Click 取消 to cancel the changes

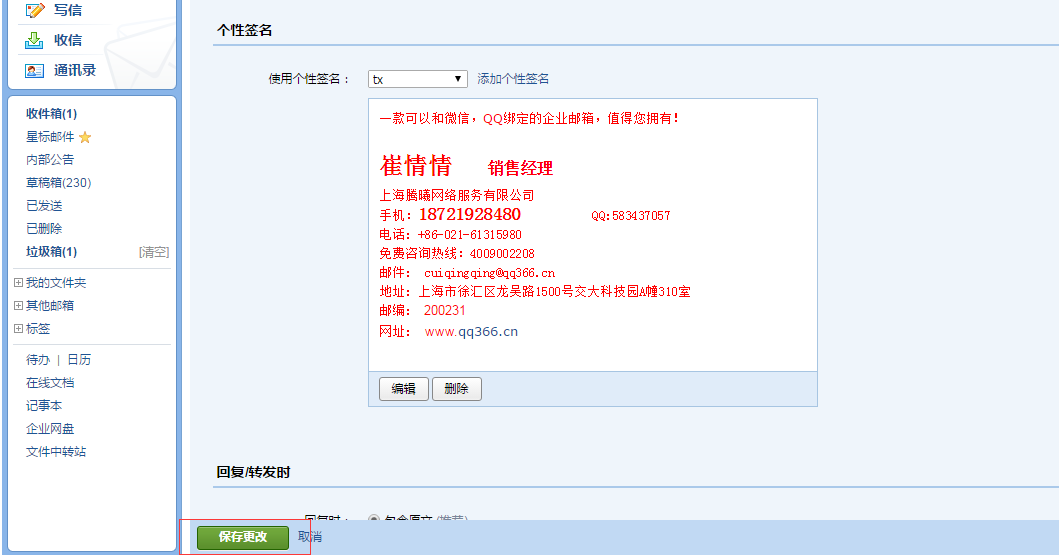tap(310, 537)
